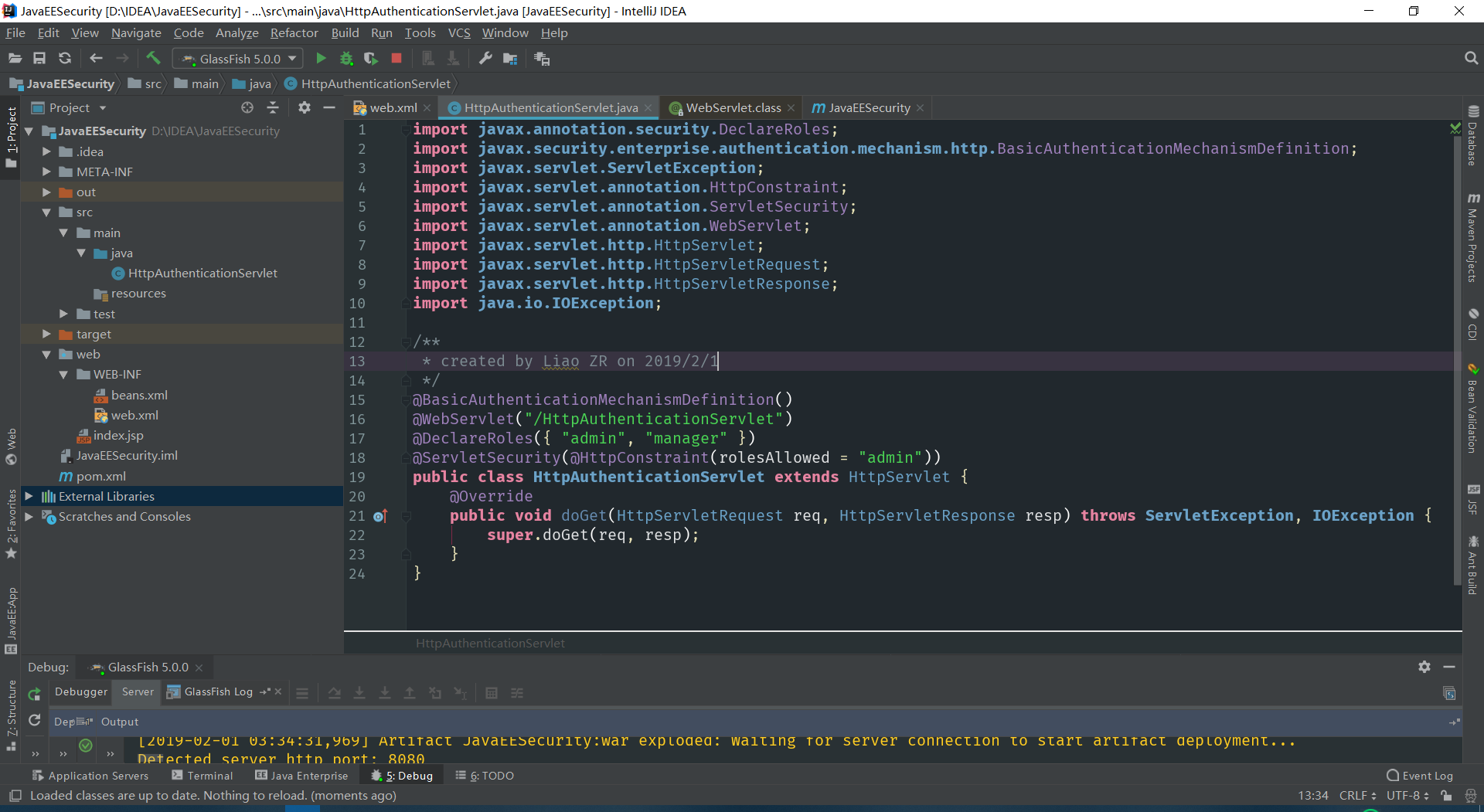Stop the running process with red square
Image resolution: width=1484 pixels, height=812 pixels.
[x=397, y=59]
